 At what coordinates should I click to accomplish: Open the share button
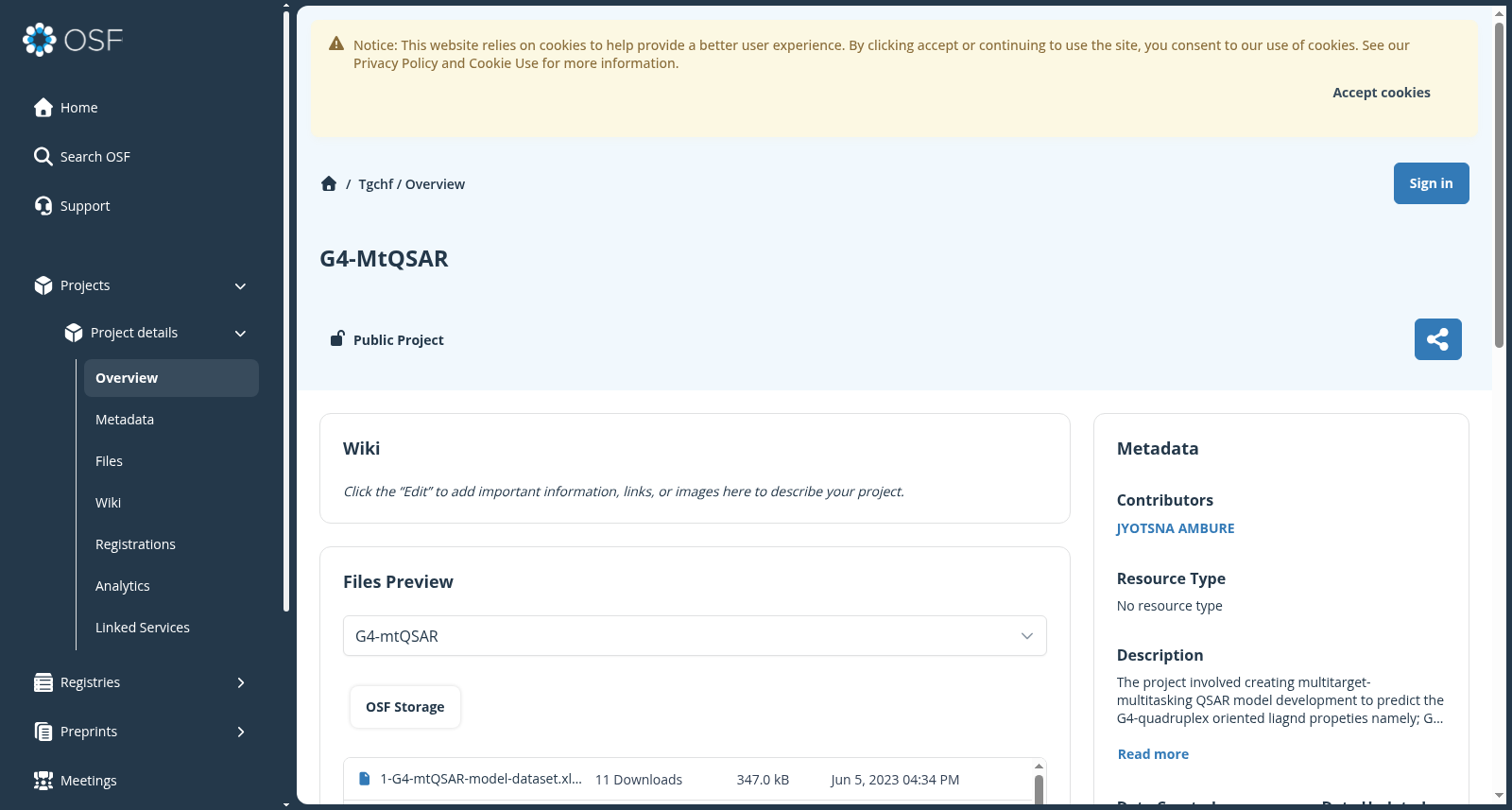(1437, 339)
